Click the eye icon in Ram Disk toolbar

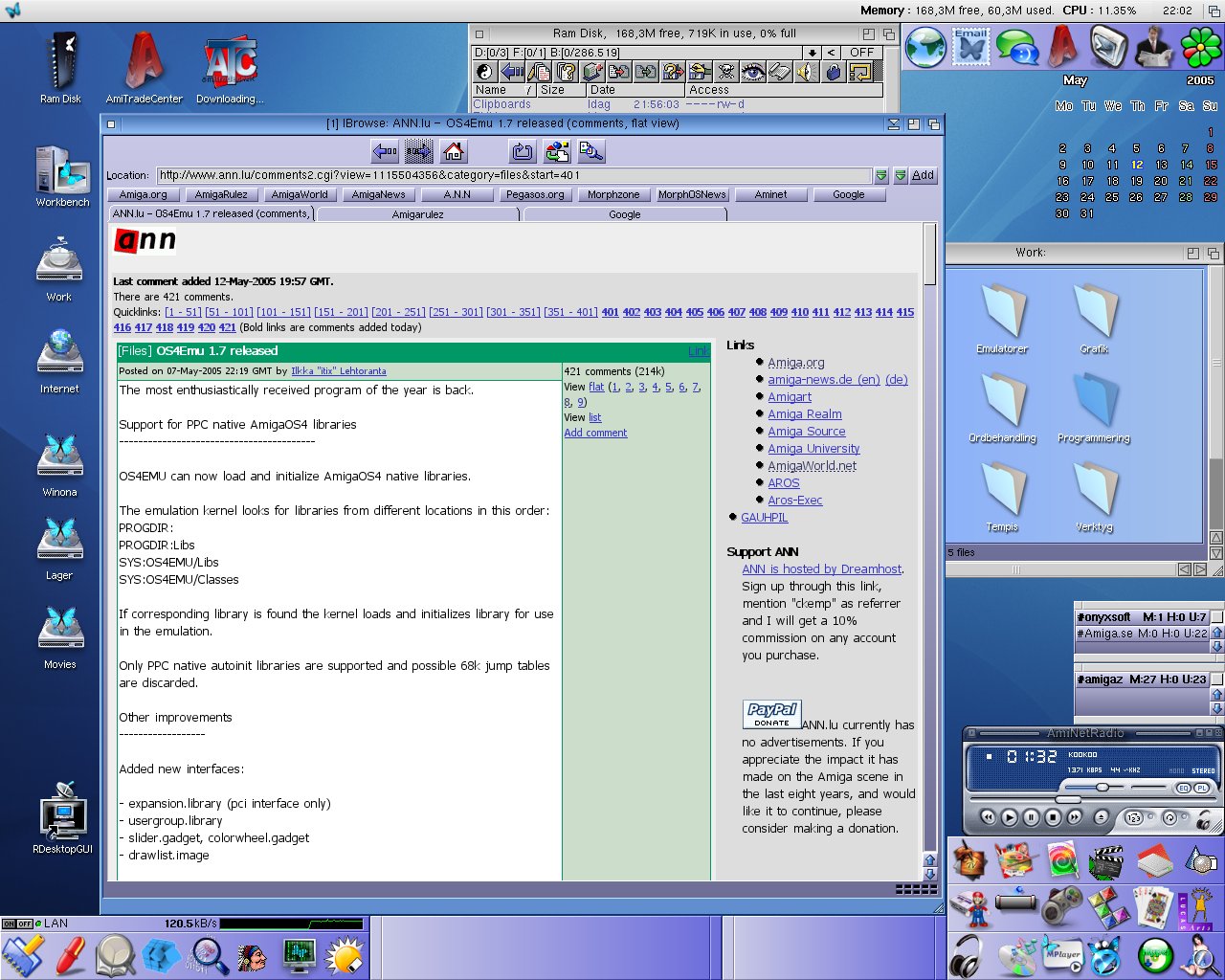[753, 72]
